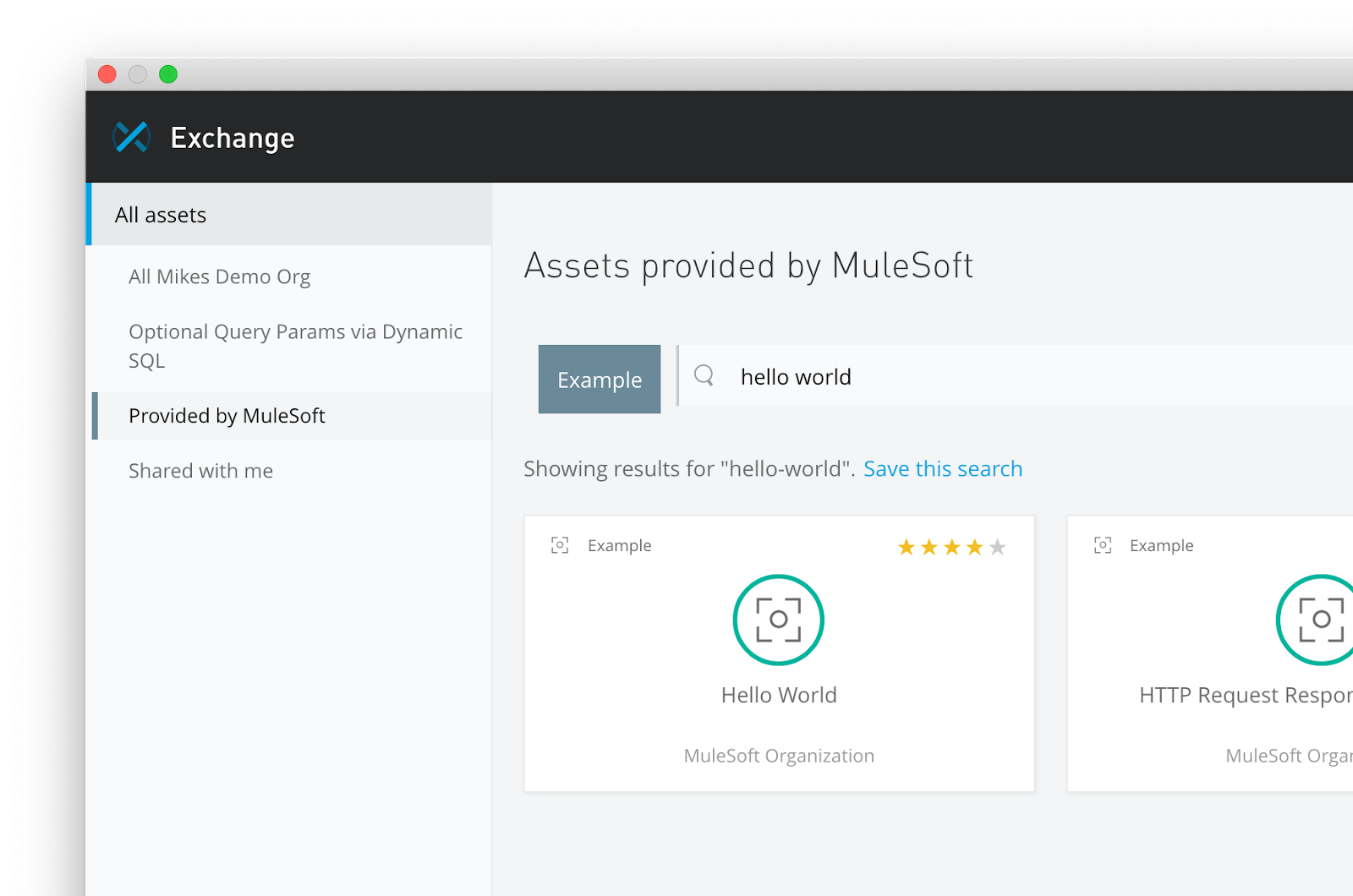The width and height of the screenshot is (1353, 896).
Task: Select All assets in the sidebar
Action: coord(161,216)
